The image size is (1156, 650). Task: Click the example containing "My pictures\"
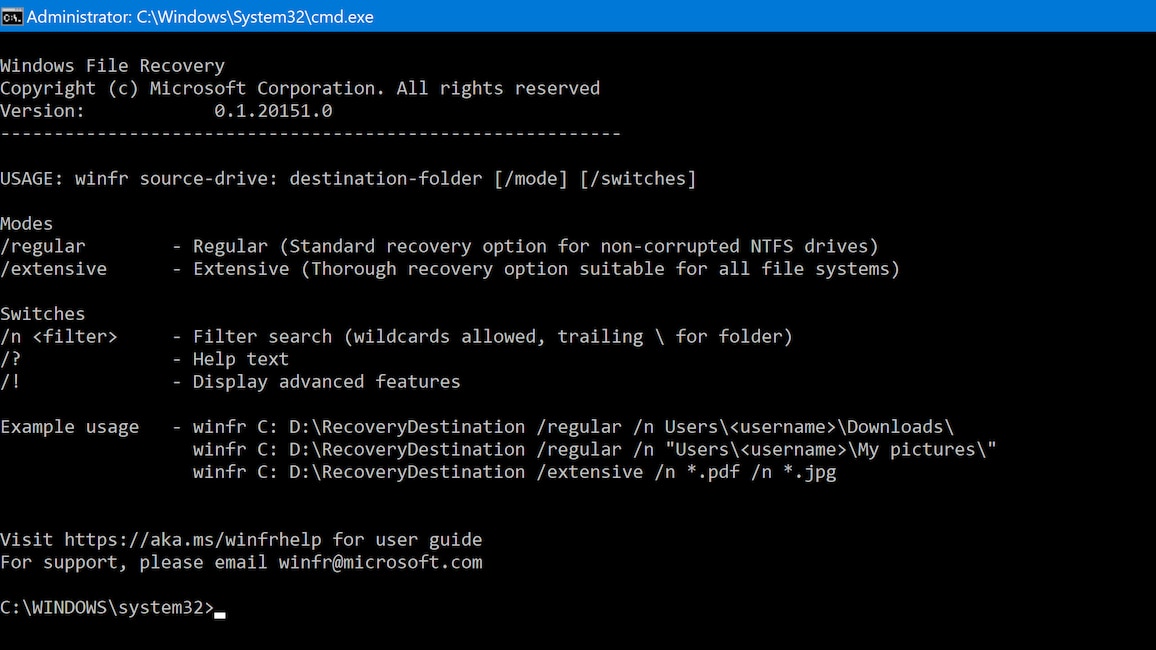[594, 450]
